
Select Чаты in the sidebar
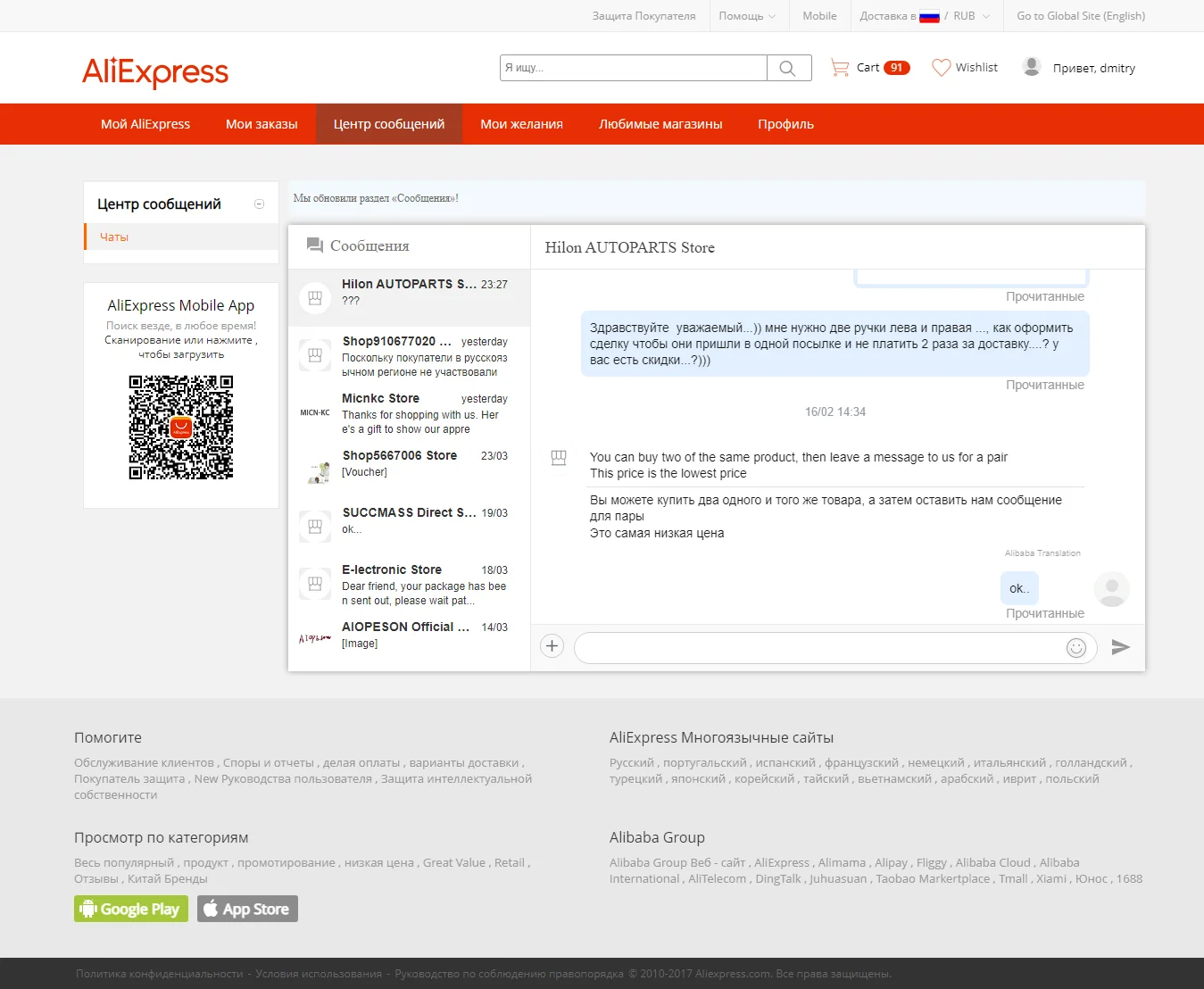coord(114,237)
